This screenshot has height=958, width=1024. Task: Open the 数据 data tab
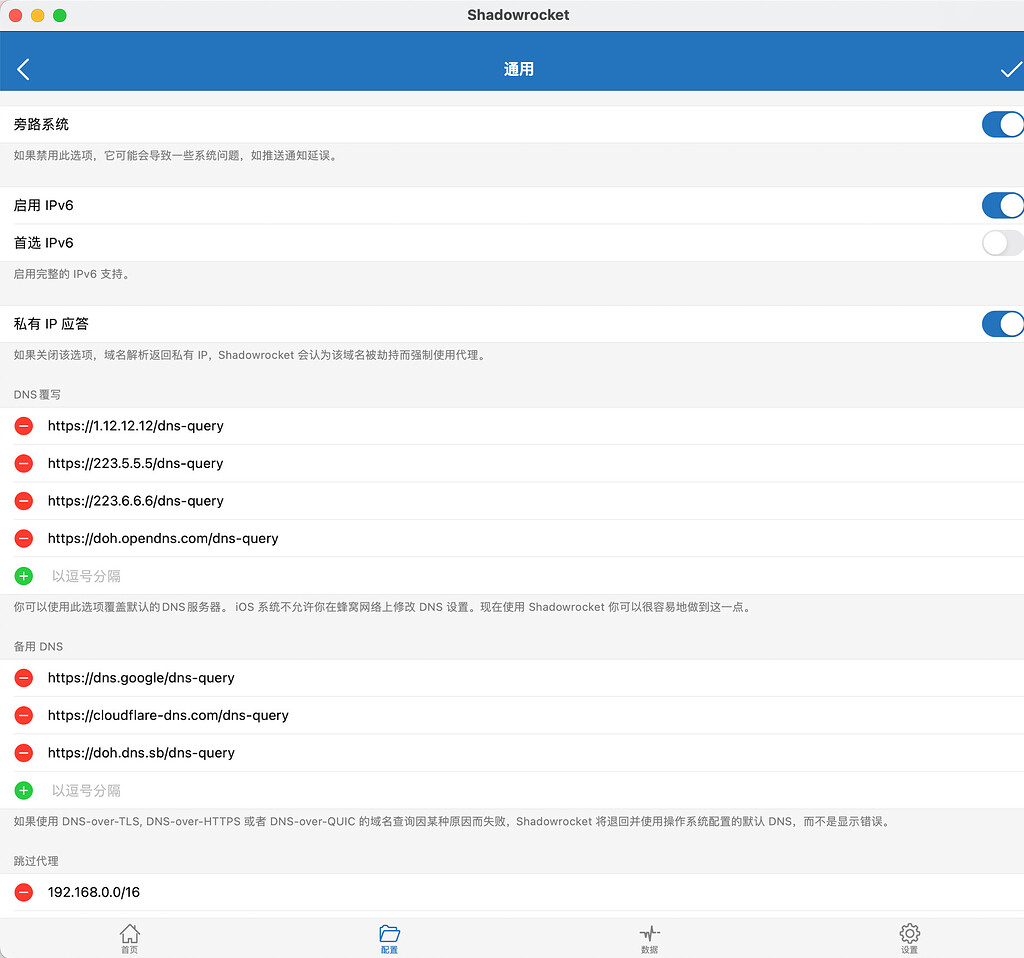coord(649,938)
